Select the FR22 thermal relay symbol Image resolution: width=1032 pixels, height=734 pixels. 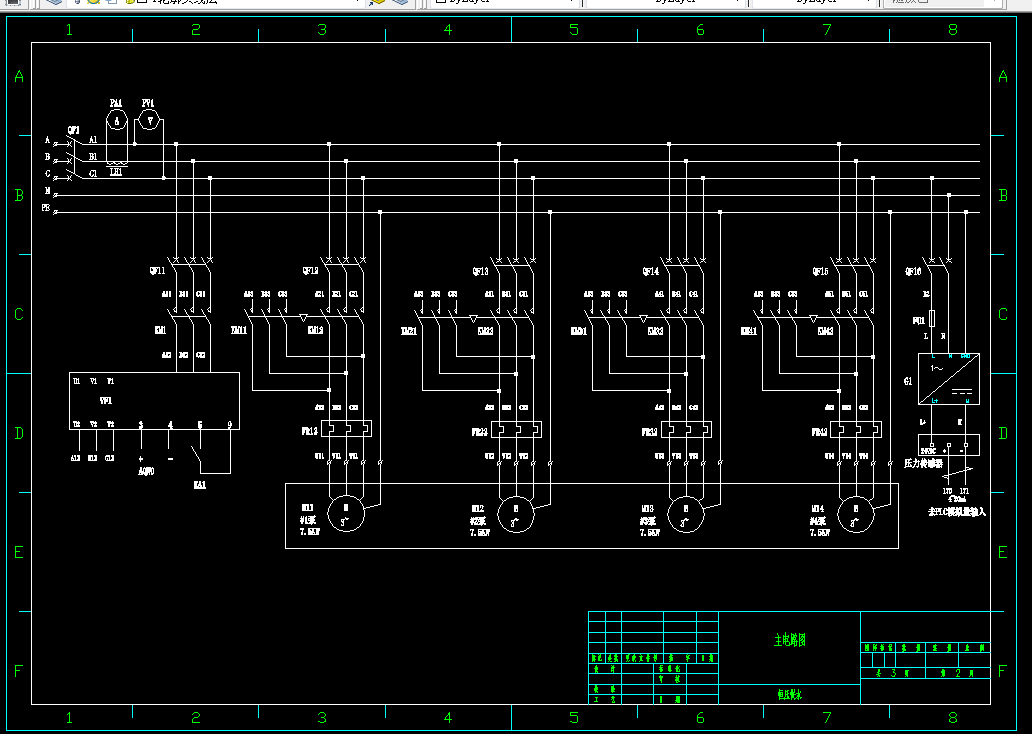516,429
